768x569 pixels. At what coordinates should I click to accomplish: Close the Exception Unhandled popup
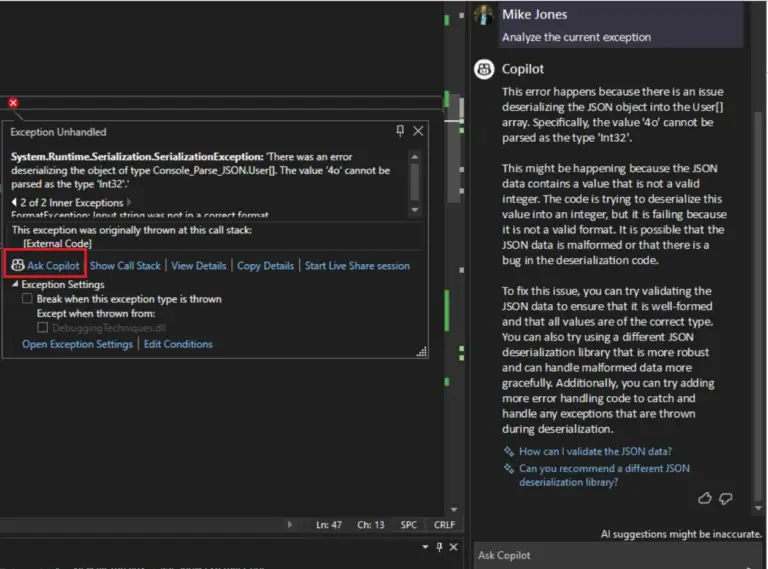[418, 131]
